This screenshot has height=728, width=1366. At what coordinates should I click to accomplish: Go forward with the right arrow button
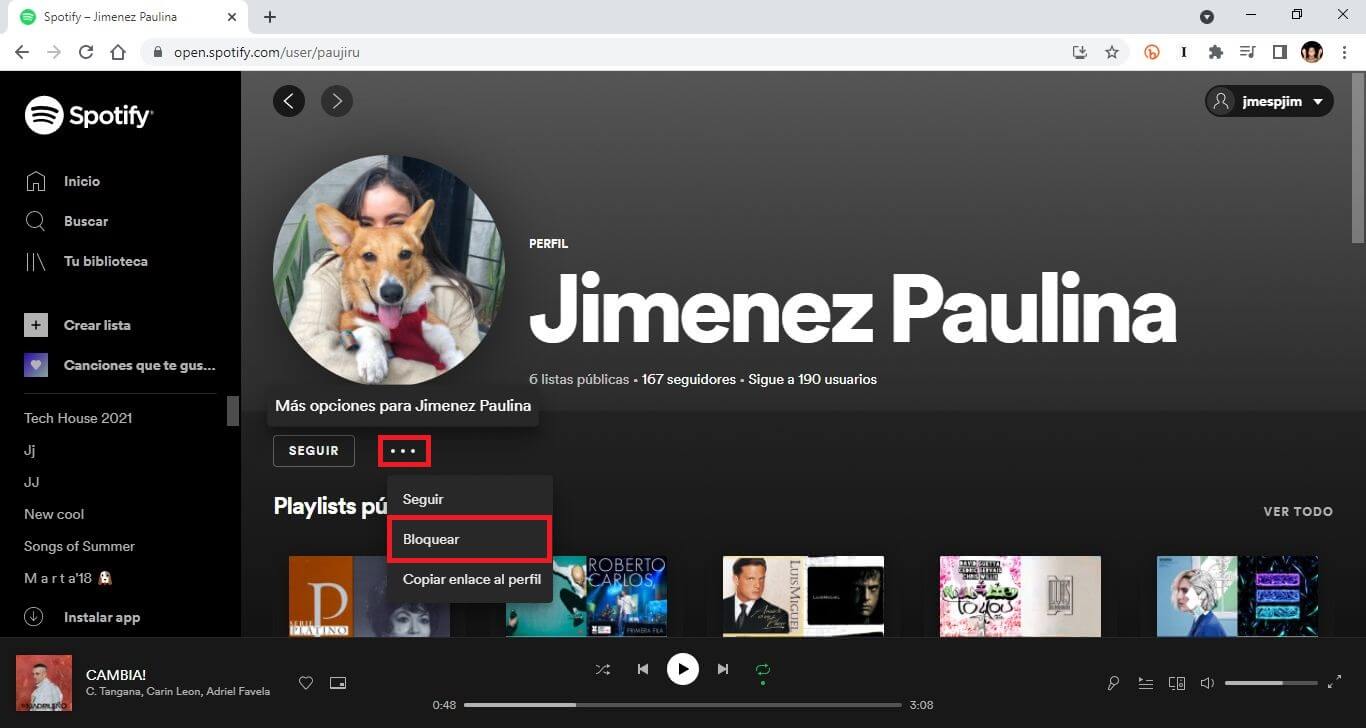[337, 100]
